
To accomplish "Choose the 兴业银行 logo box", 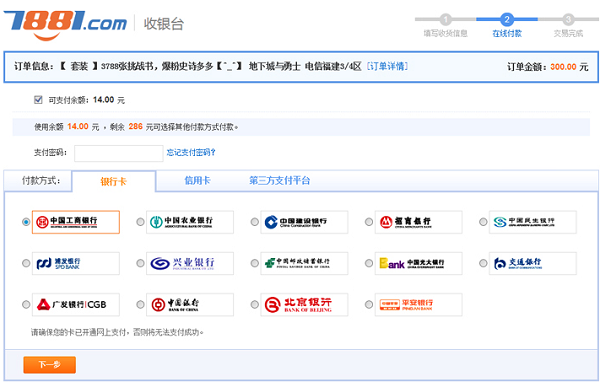I will (190, 263).
